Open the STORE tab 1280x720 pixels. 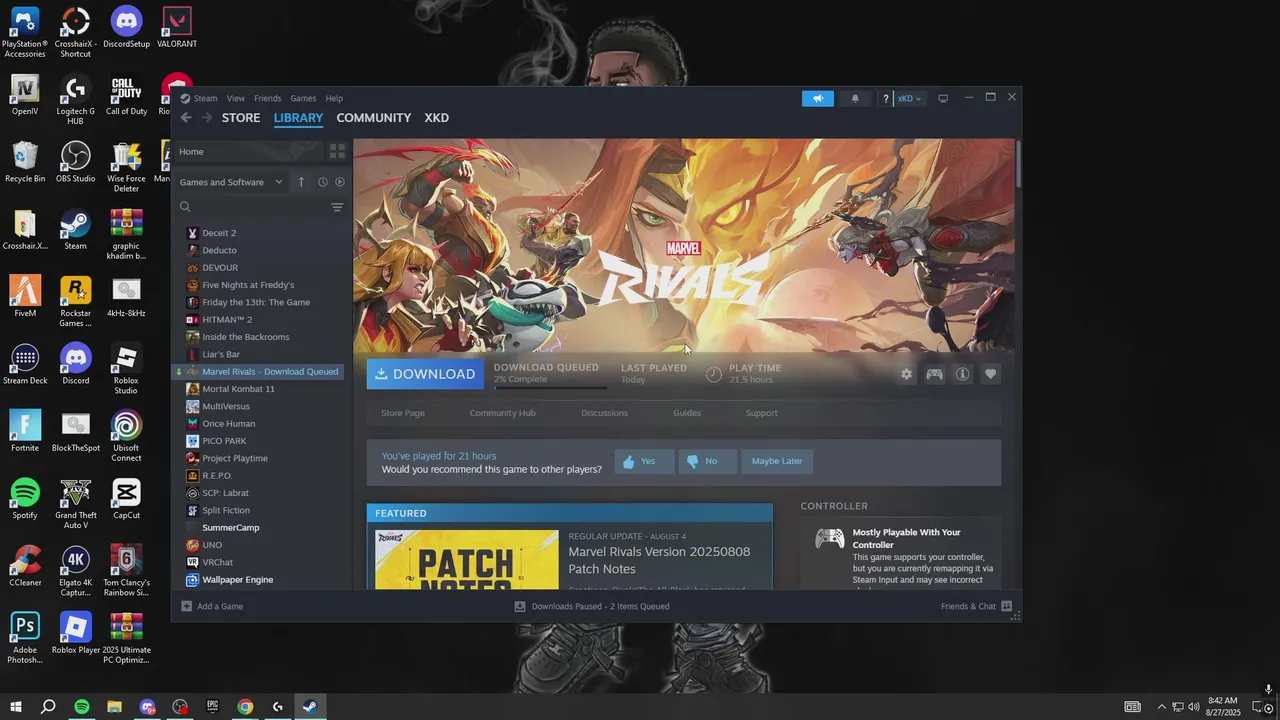pyautogui.click(x=241, y=118)
